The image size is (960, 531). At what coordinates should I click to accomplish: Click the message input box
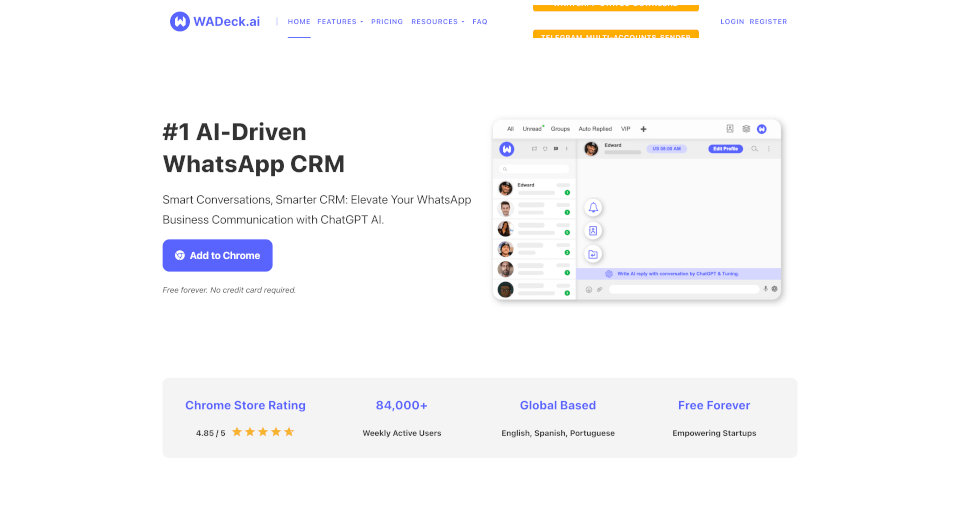coord(684,289)
